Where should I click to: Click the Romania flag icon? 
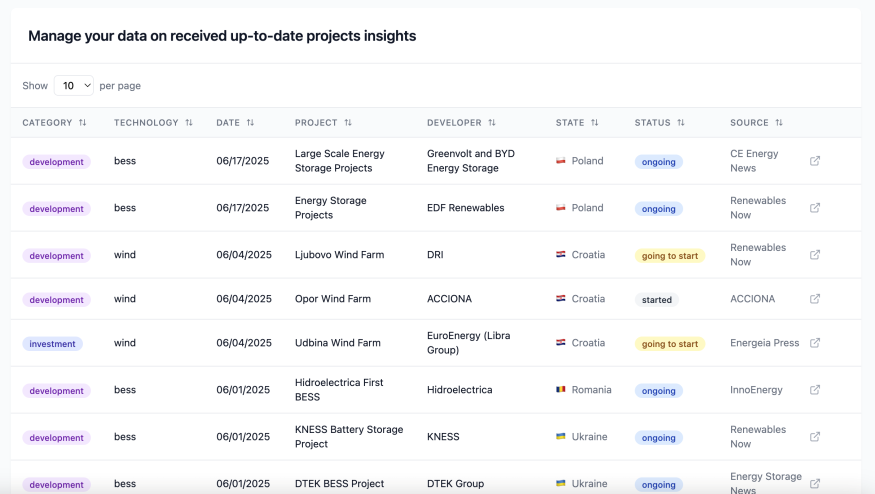pos(561,390)
